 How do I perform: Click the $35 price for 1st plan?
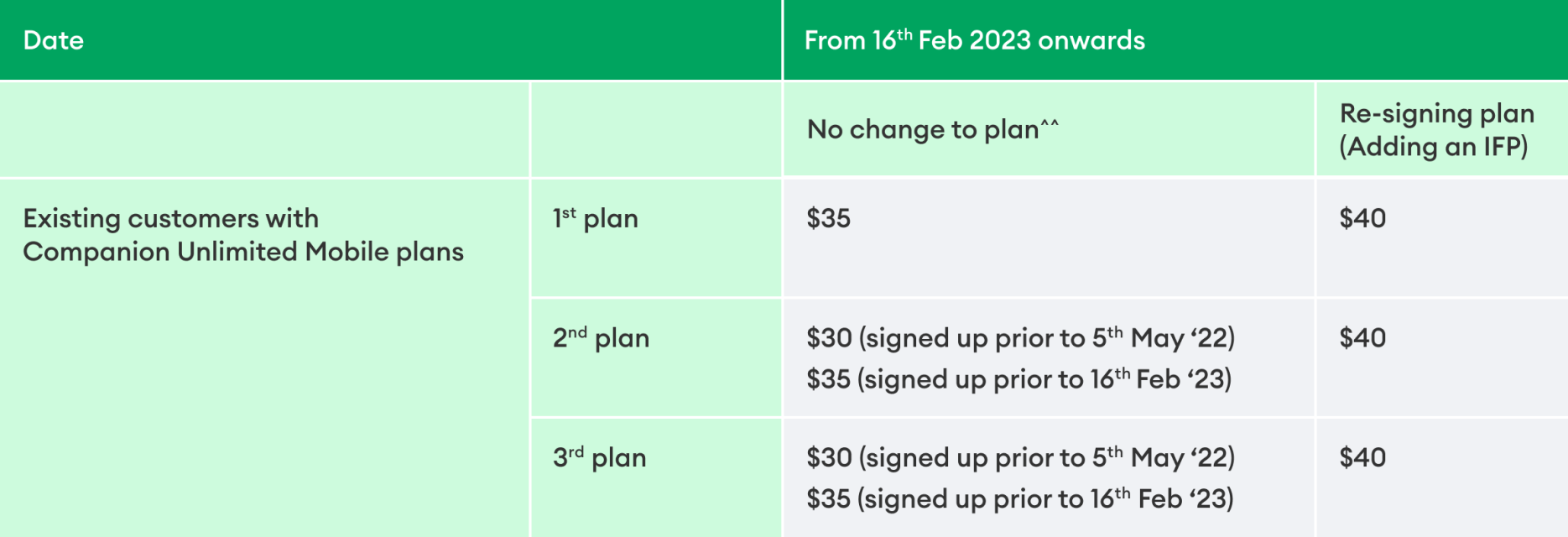(x=828, y=218)
